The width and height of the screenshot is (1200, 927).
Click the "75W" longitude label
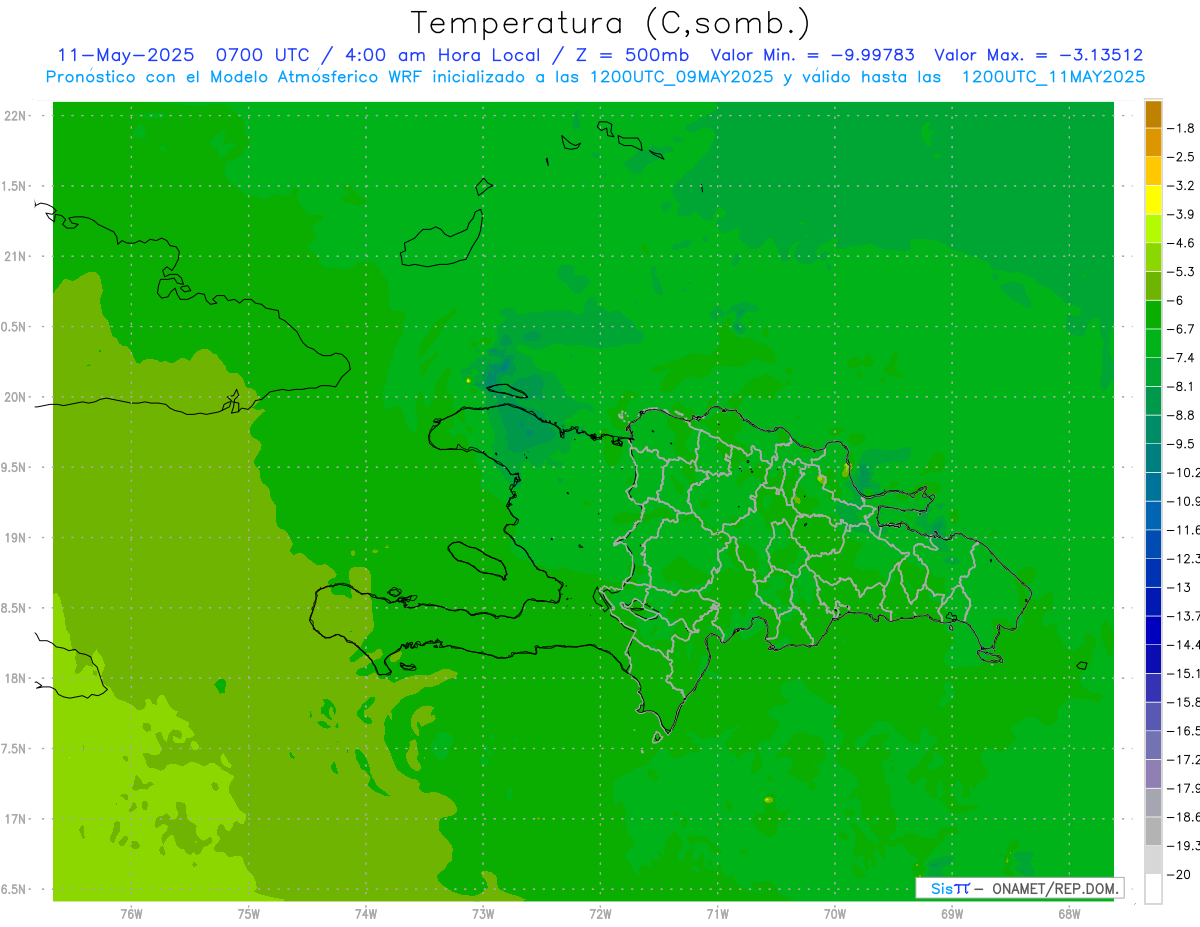[x=248, y=913]
